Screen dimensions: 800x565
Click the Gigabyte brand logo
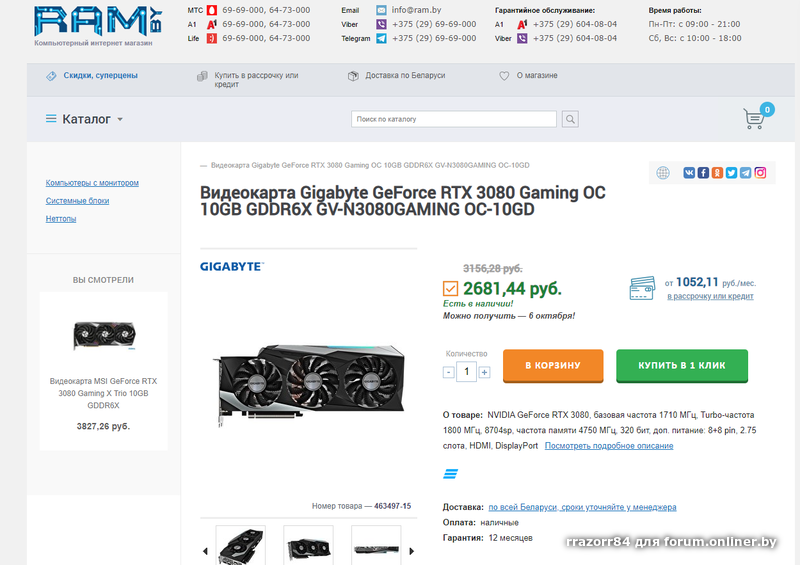232,266
